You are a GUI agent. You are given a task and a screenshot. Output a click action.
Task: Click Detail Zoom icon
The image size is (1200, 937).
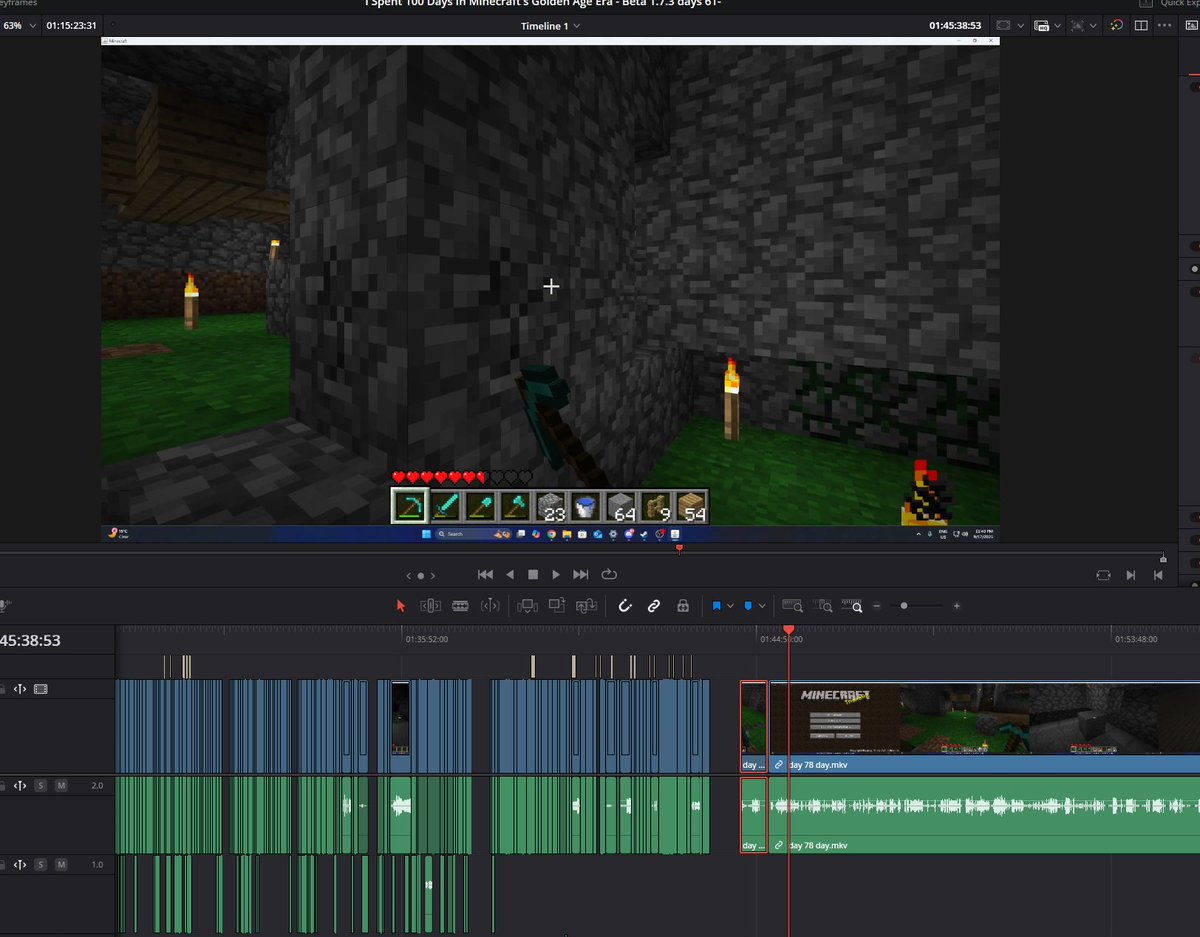point(824,606)
